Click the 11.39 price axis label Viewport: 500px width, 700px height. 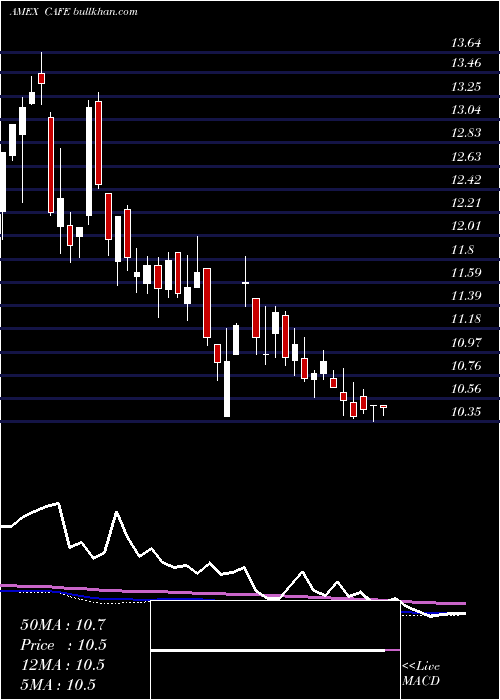click(466, 296)
